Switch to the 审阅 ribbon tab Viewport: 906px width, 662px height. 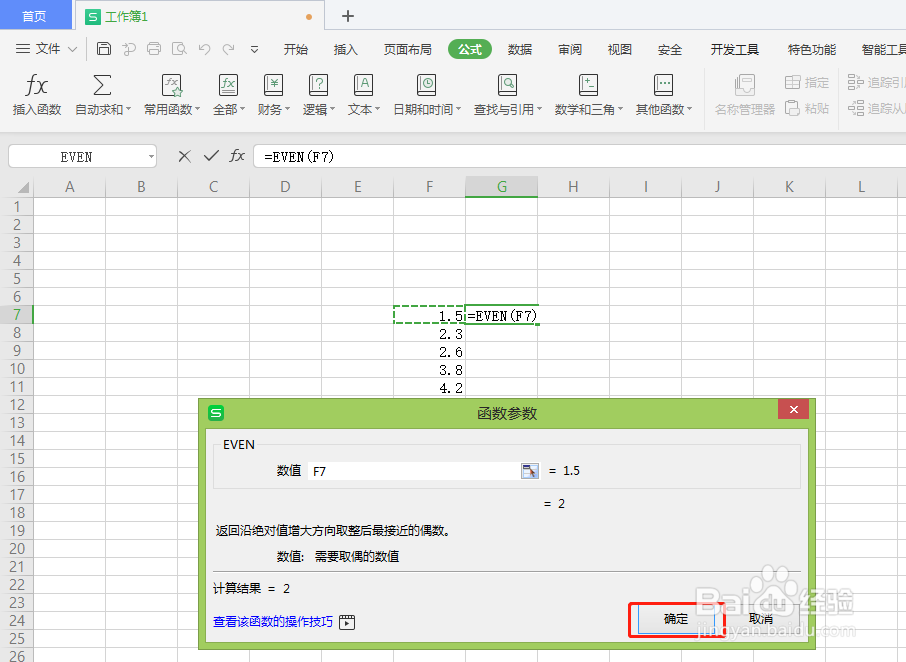coord(570,50)
